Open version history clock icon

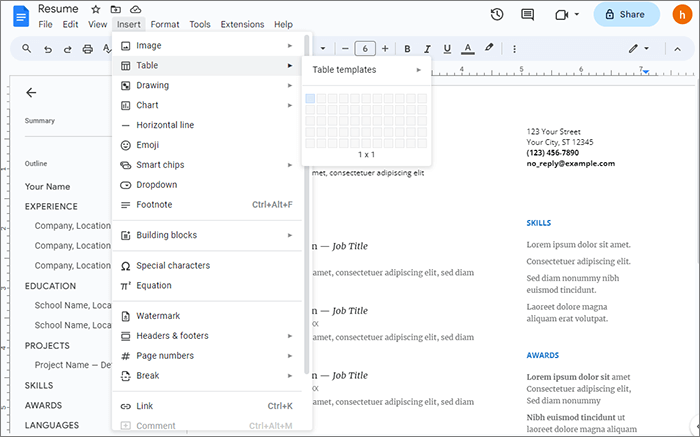497,14
